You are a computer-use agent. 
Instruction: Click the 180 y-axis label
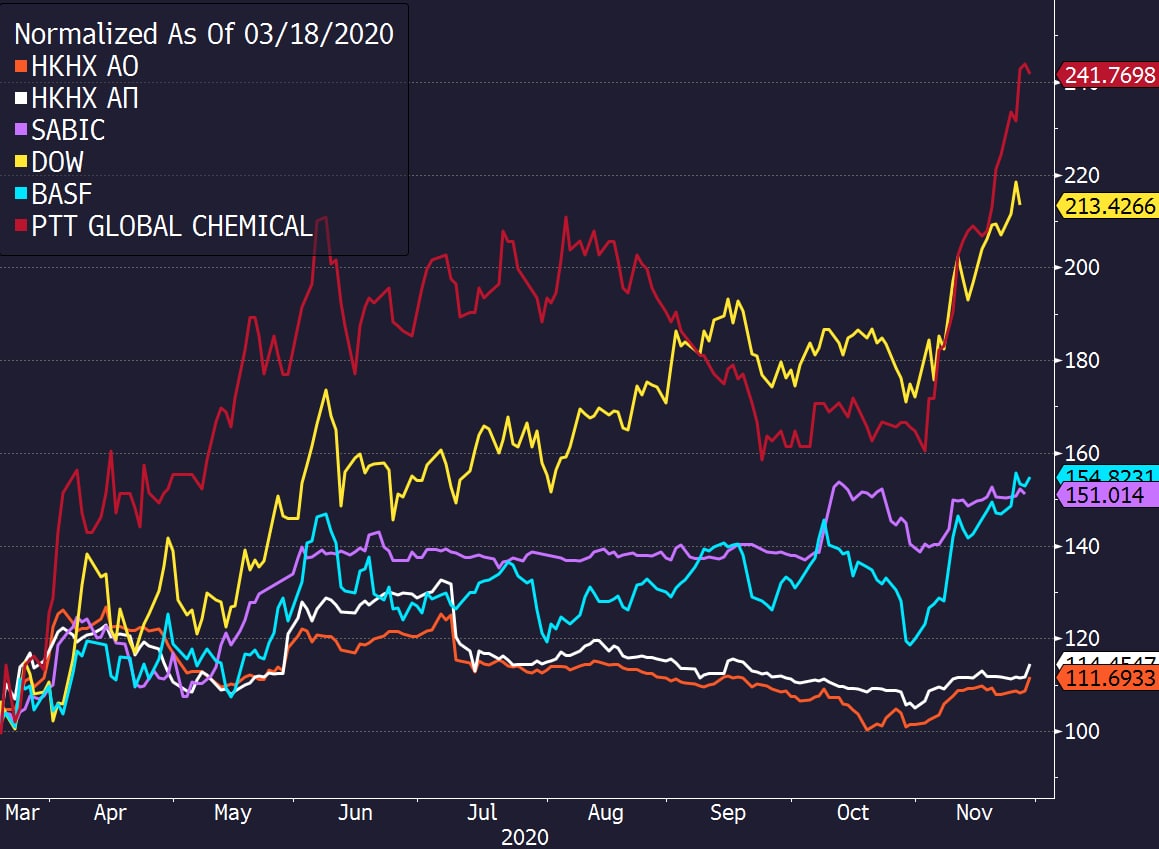click(x=1081, y=361)
